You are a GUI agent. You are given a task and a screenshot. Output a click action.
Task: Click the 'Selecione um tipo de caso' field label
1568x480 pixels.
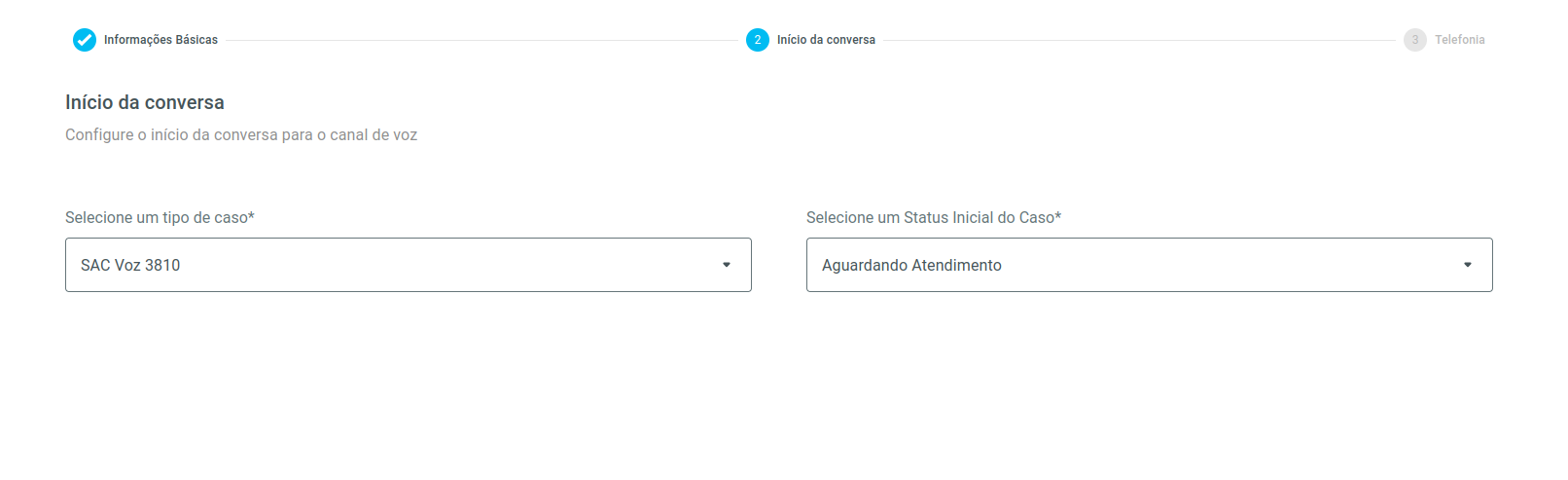pos(160,217)
